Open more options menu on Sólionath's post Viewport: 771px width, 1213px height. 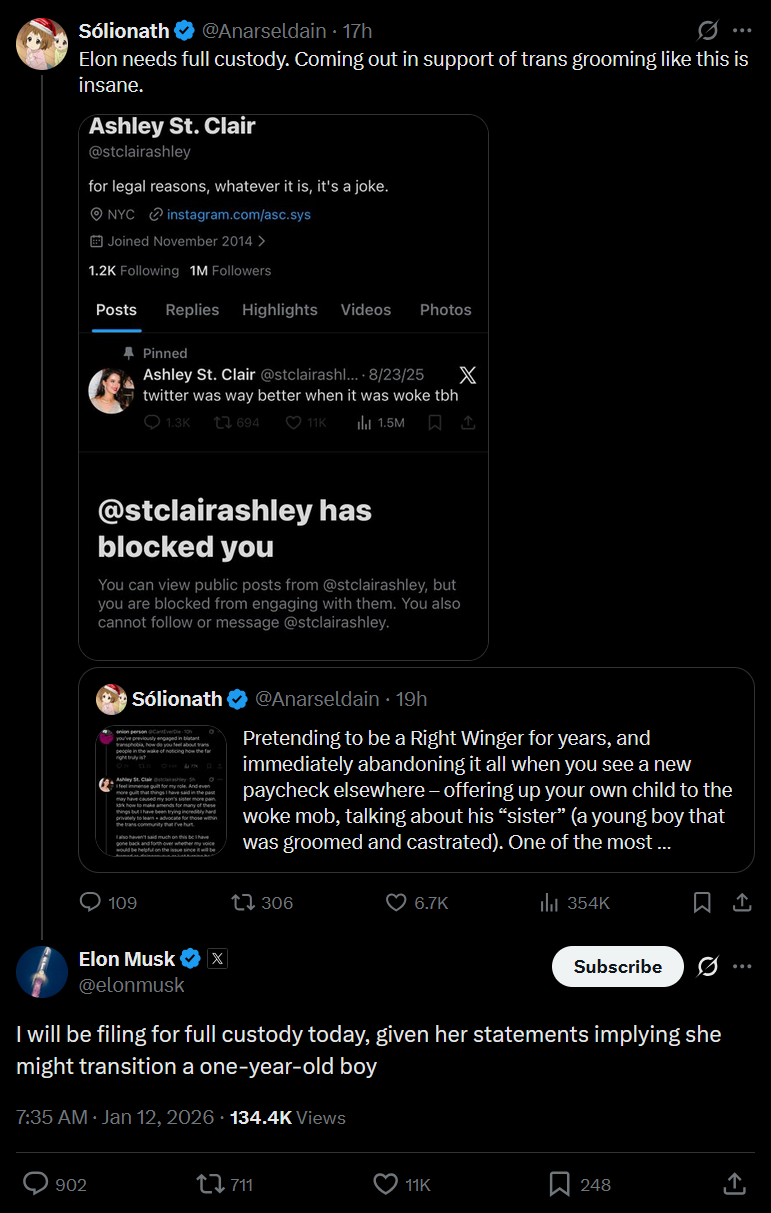(741, 30)
